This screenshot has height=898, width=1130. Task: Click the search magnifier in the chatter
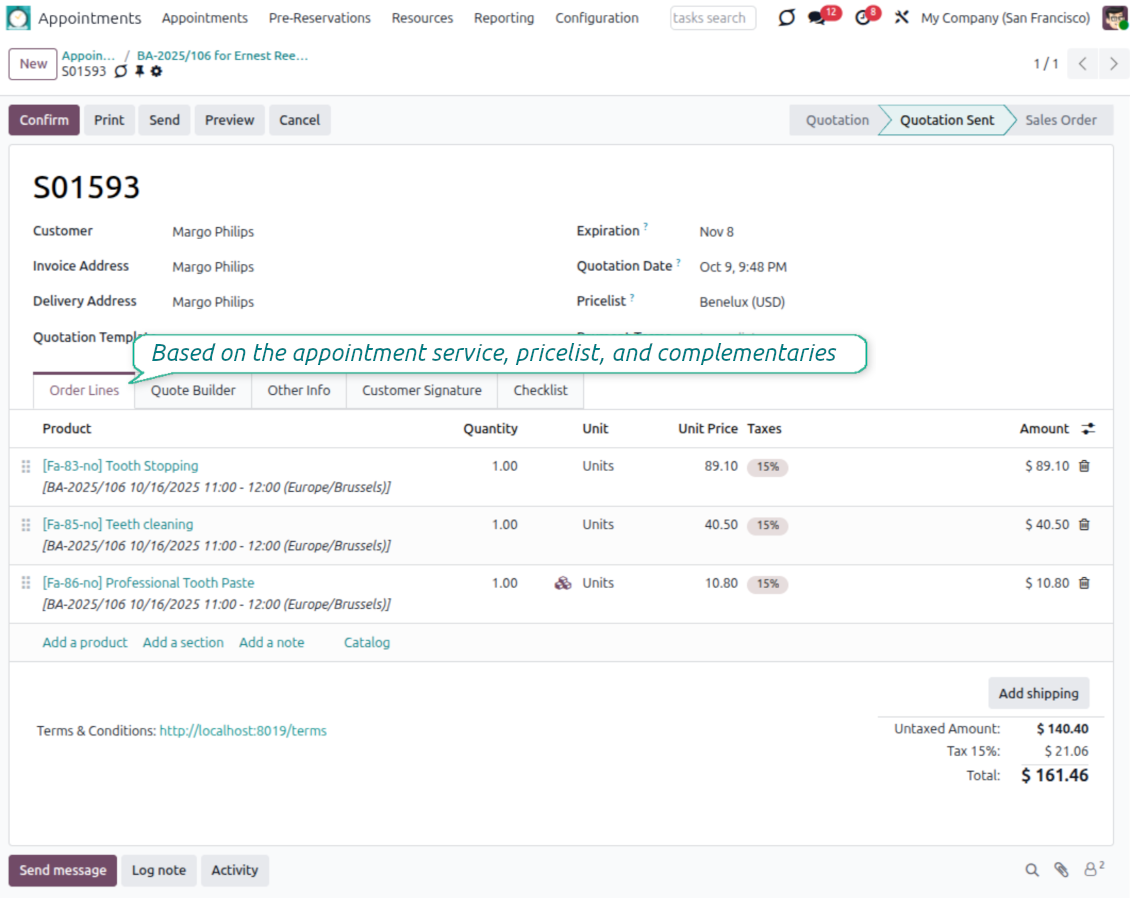(1032, 870)
